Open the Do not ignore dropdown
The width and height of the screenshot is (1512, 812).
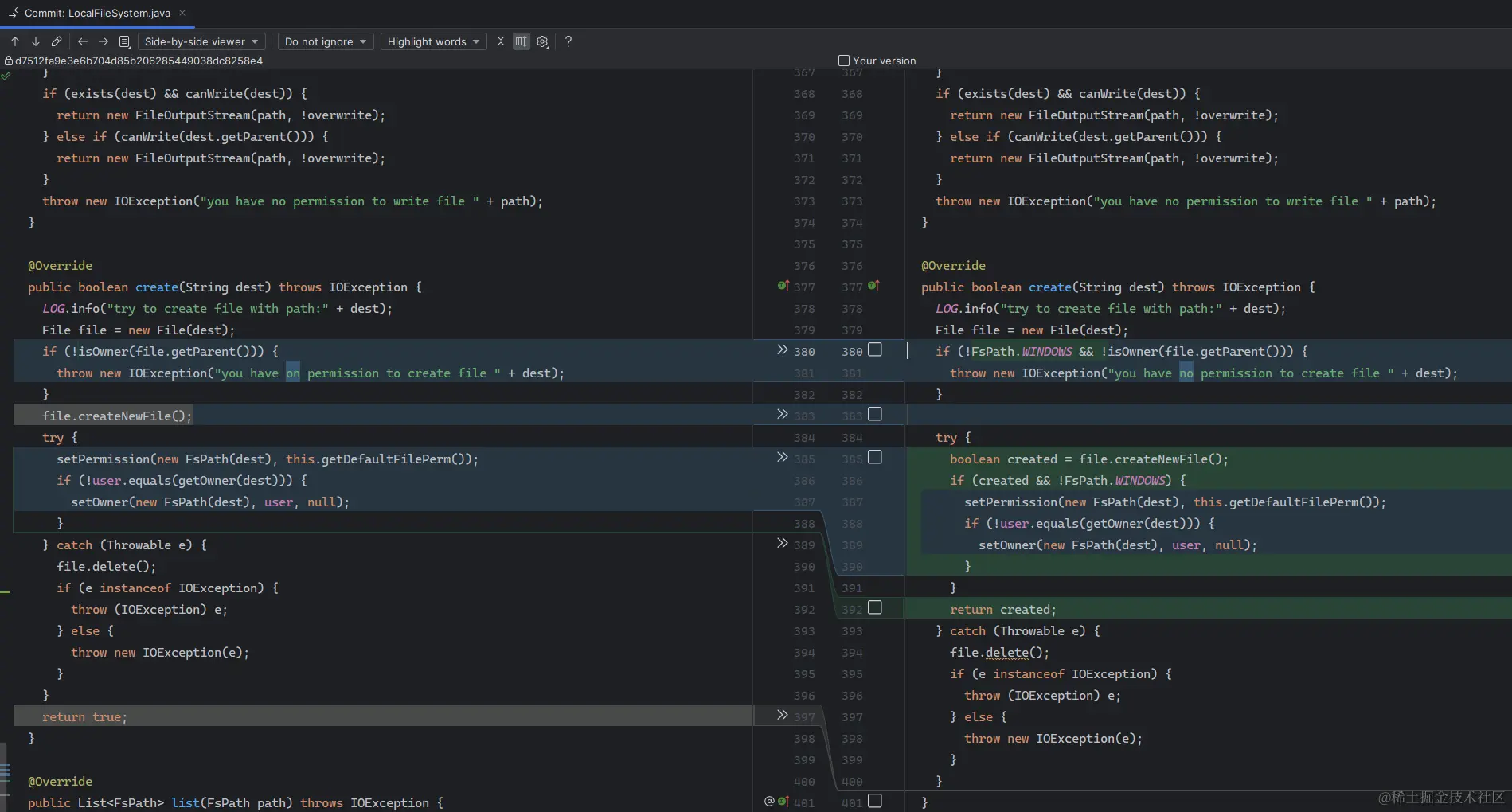coord(326,41)
